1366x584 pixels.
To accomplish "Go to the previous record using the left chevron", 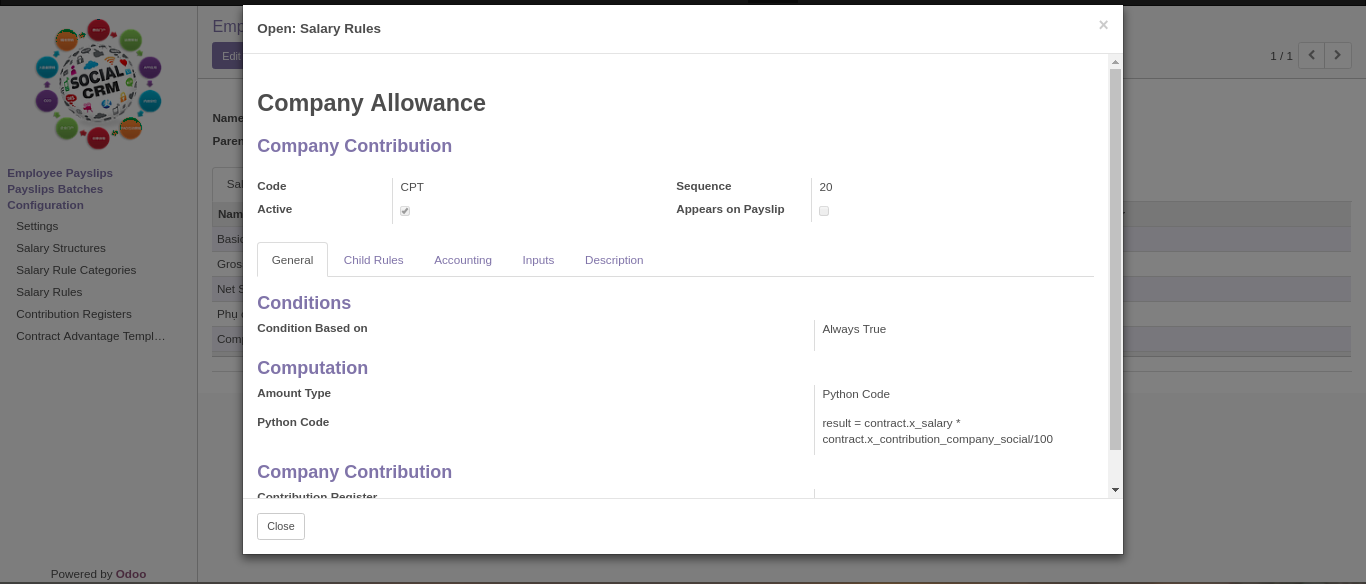I will pyautogui.click(x=1311, y=55).
